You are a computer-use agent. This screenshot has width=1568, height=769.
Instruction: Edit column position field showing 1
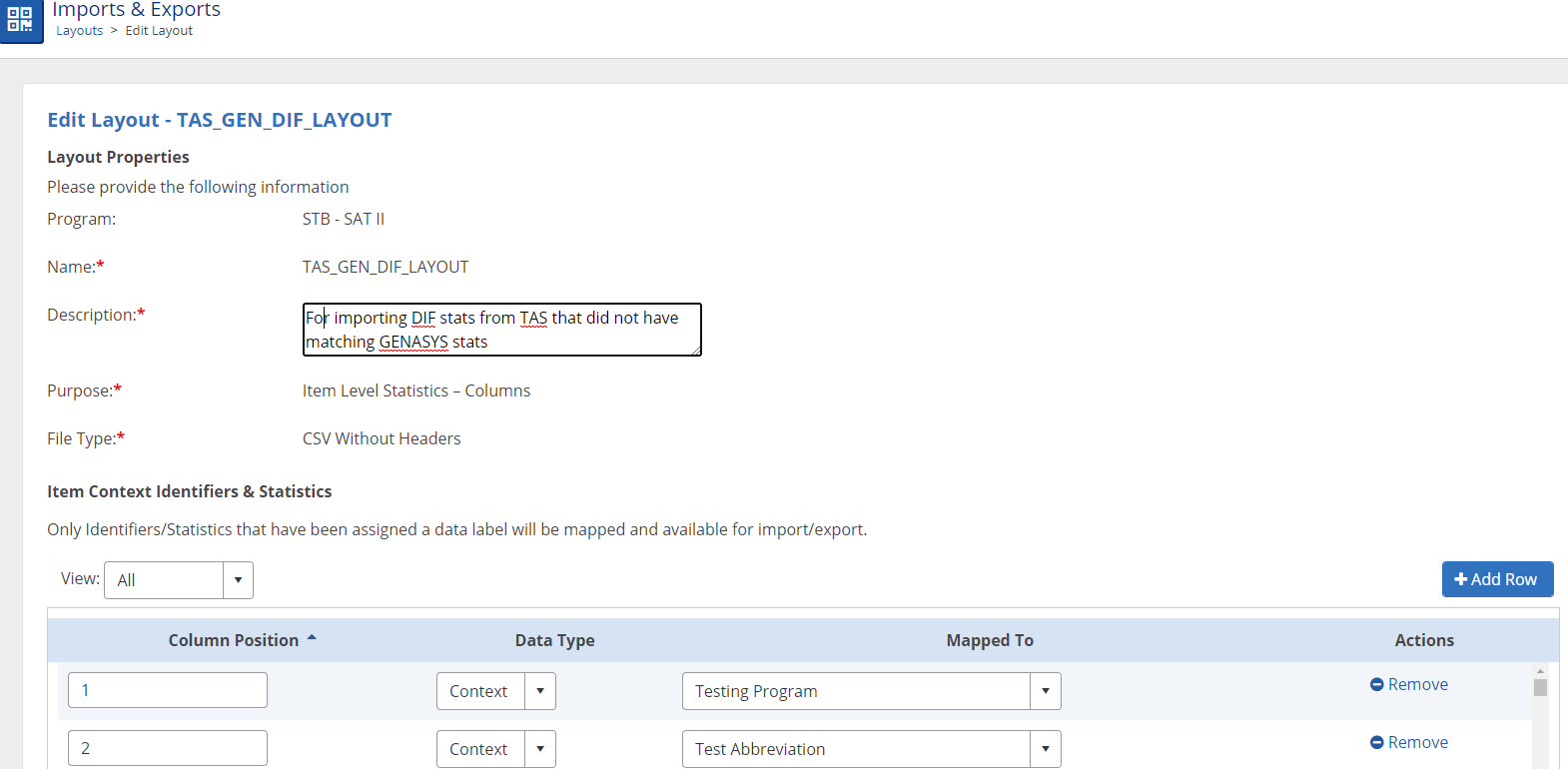click(168, 690)
